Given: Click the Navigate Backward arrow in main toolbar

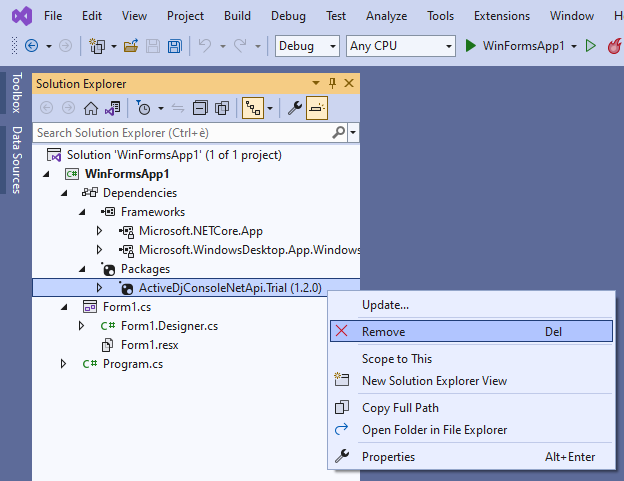Looking at the screenshot, I should click(31, 46).
